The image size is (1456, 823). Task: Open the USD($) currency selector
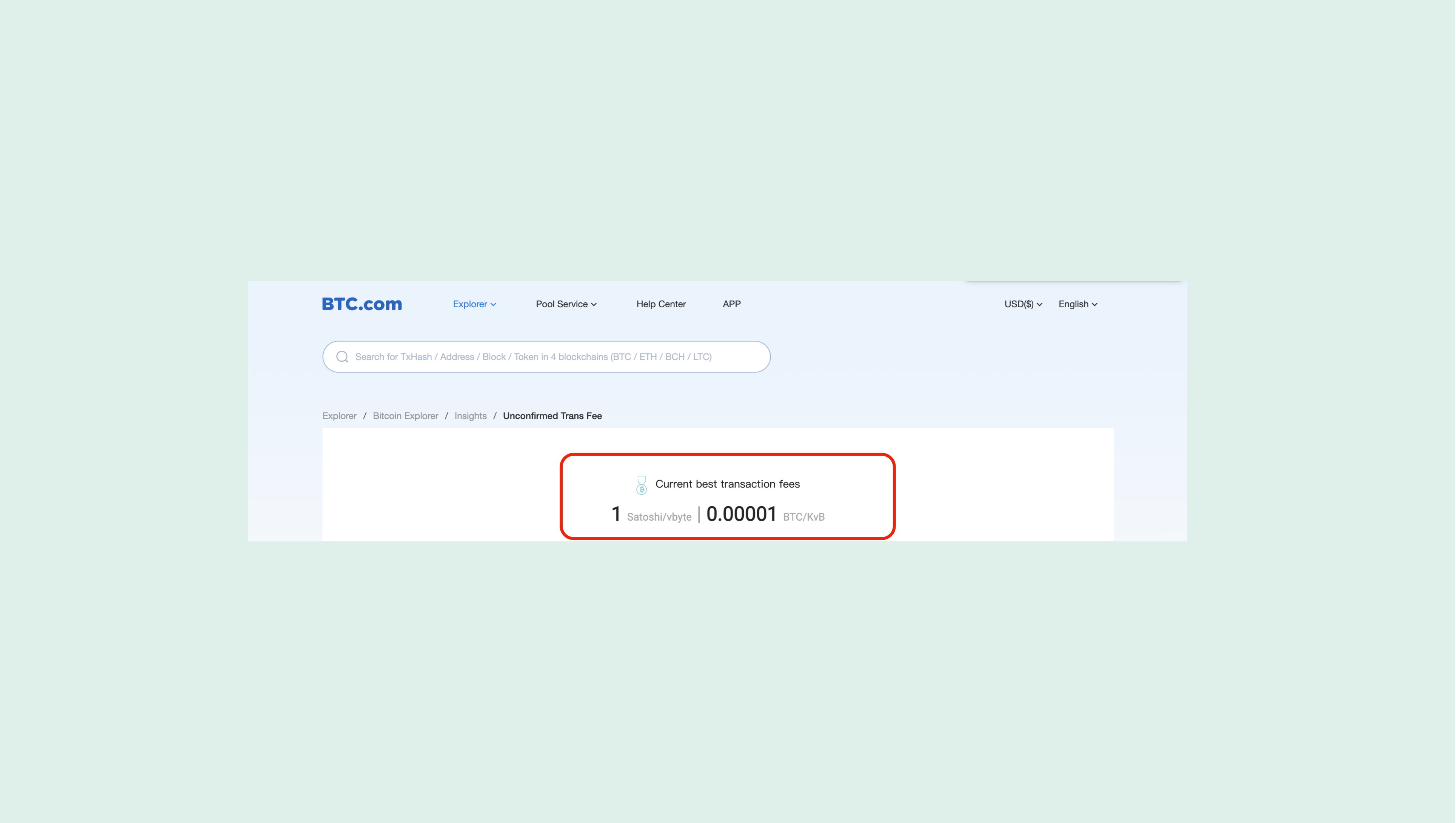coord(1023,304)
